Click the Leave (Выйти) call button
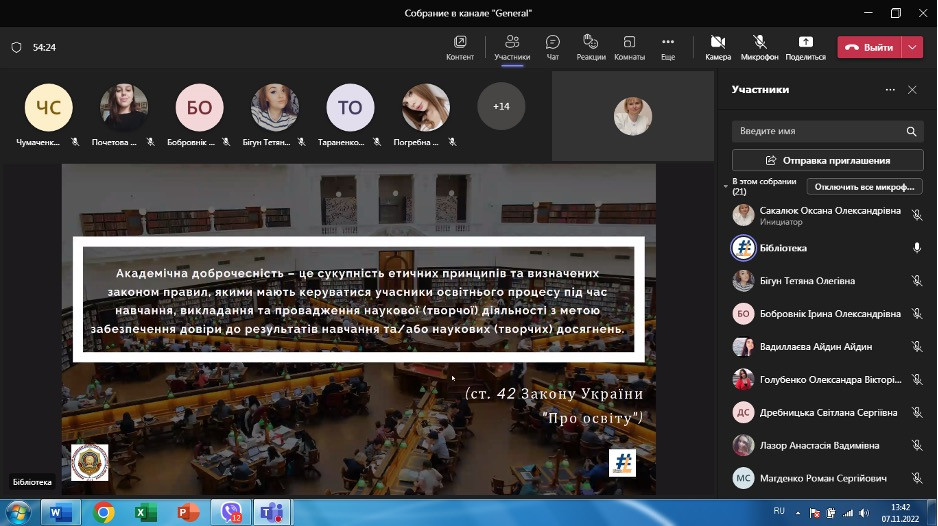938x526 pixels. click(869, 47)
